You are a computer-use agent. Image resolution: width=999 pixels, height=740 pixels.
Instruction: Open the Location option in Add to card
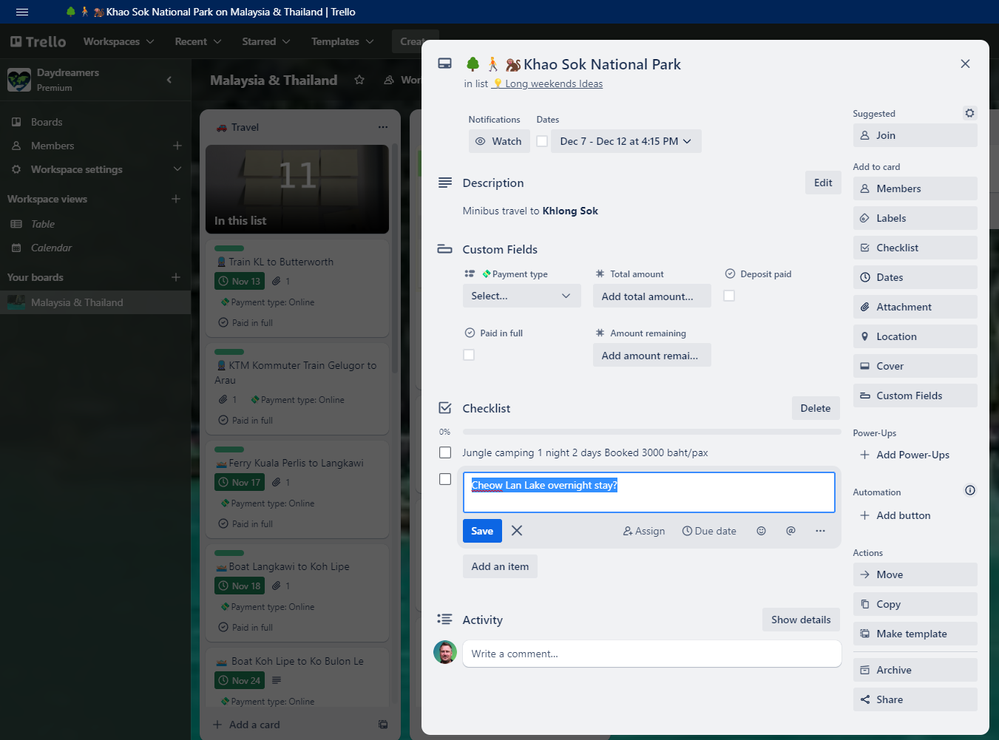click(915, 337)
